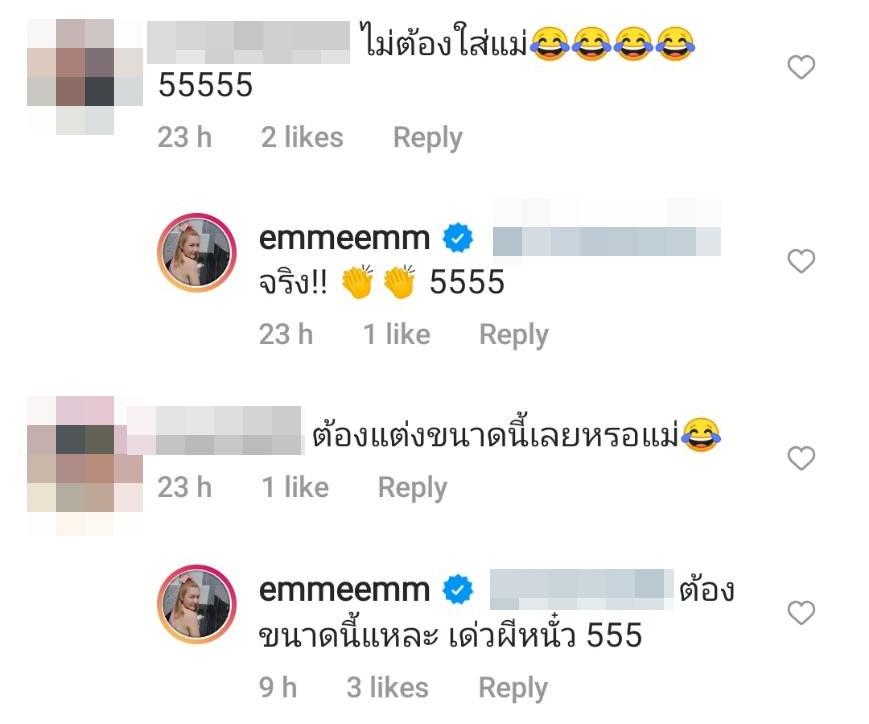Click the verified badge on the 9 h reply
Screen dimensions: 869x724
pyautogui.click(x=458, y=589)
